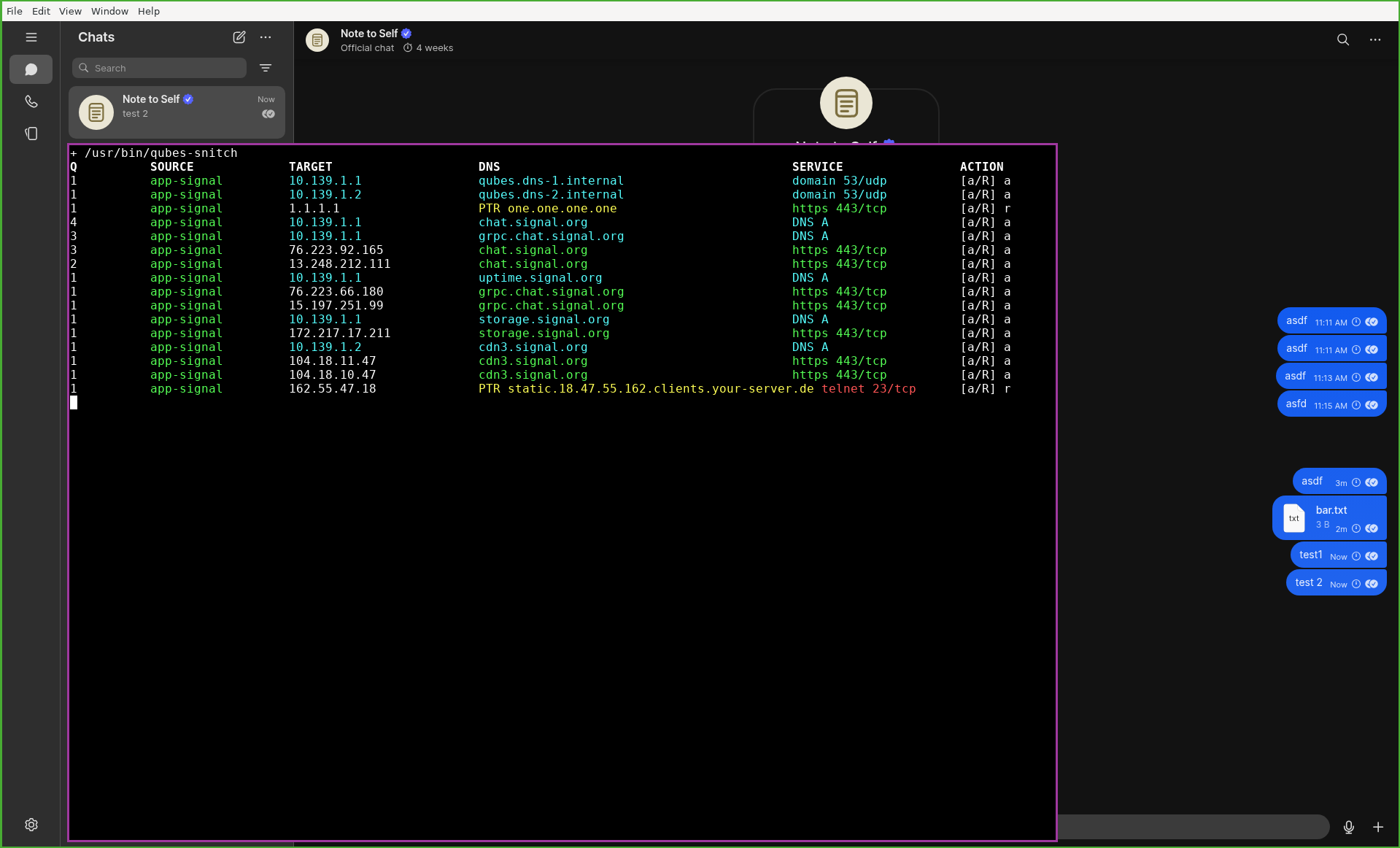
Task: Click verified badge next to header title
Action: [406, 34]
